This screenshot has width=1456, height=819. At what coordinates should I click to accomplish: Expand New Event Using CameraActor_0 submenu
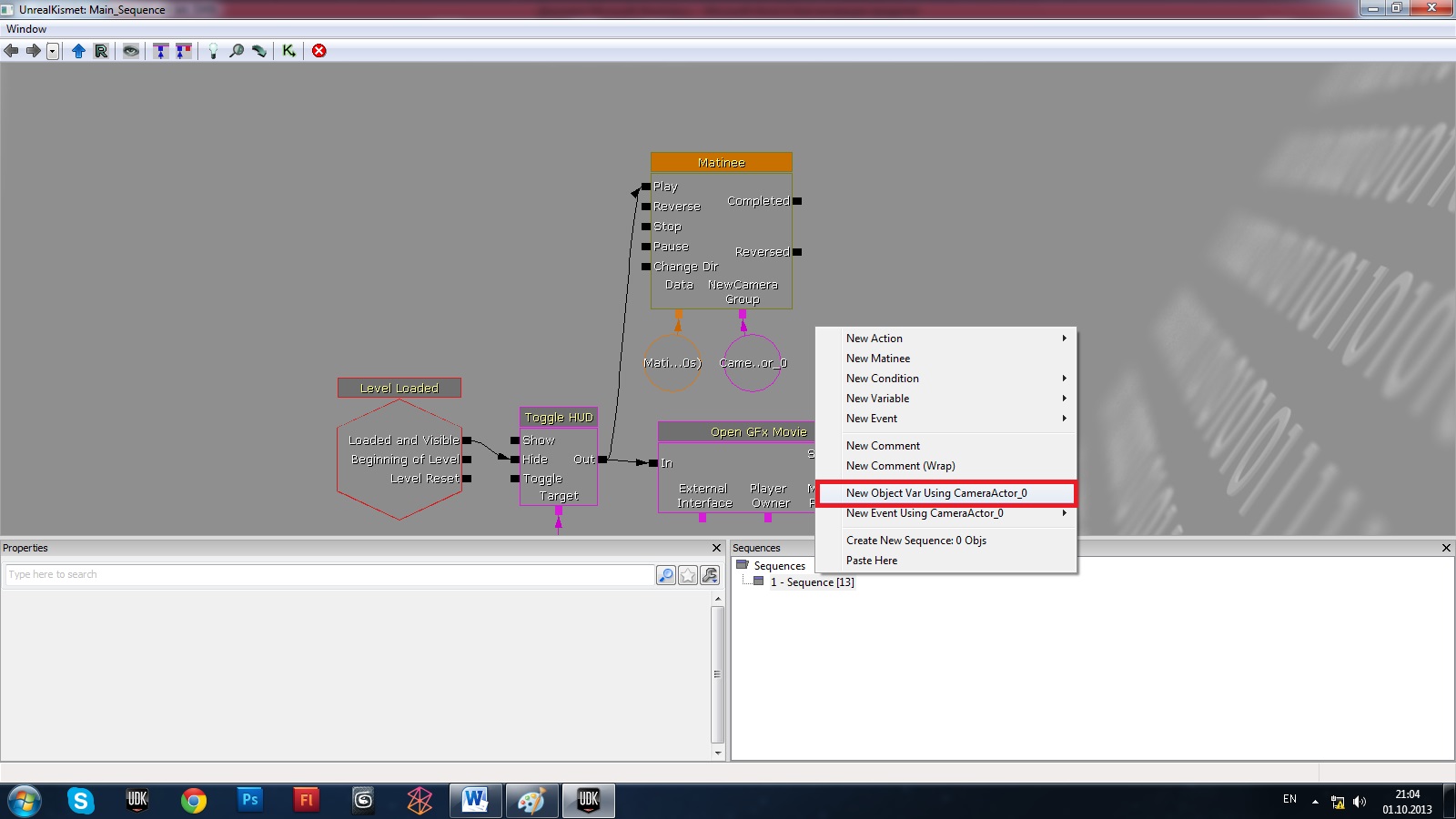pyautogui.click(x=946, y=513)
